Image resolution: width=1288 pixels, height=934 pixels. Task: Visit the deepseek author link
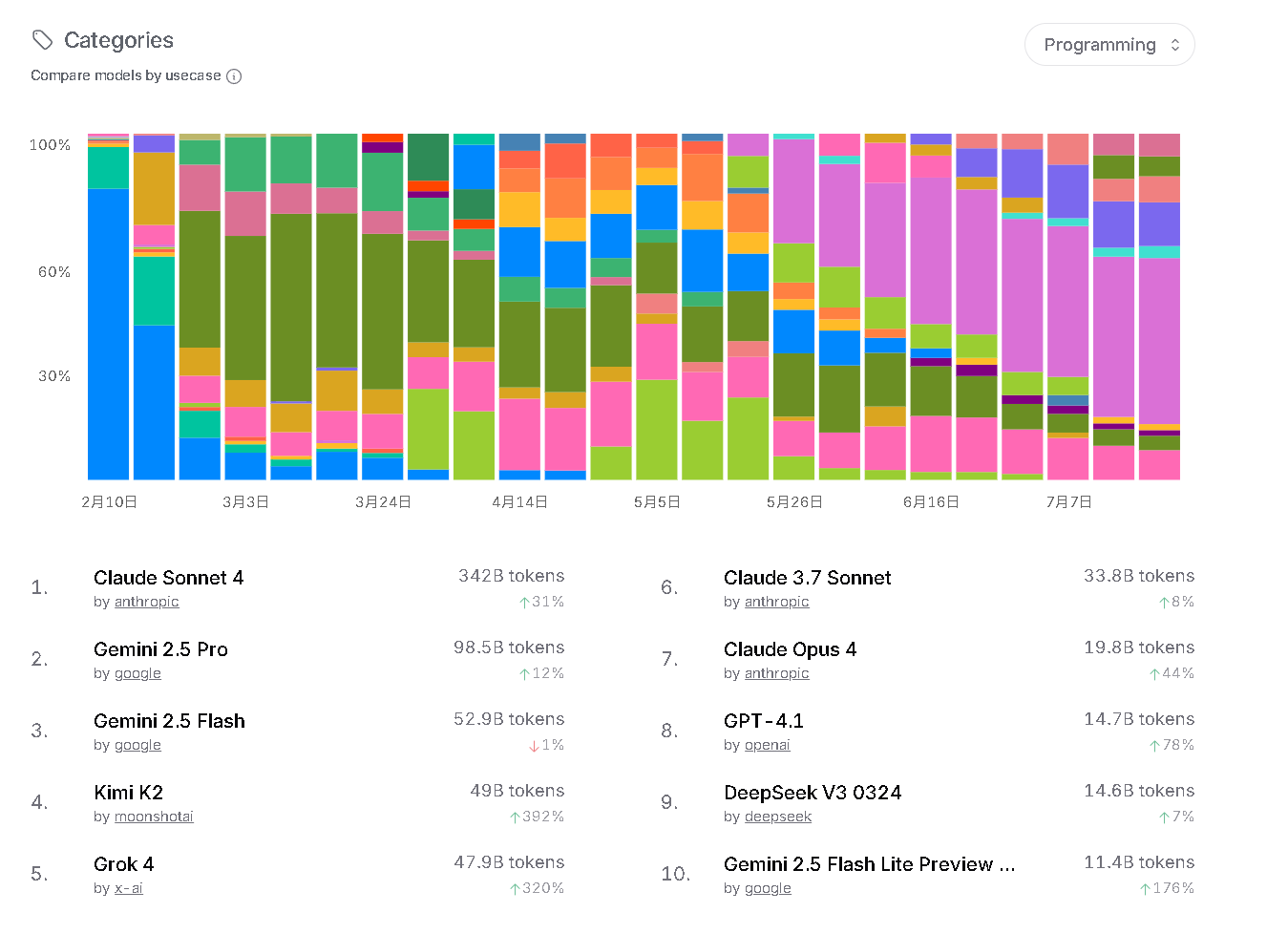coord(778,817)
